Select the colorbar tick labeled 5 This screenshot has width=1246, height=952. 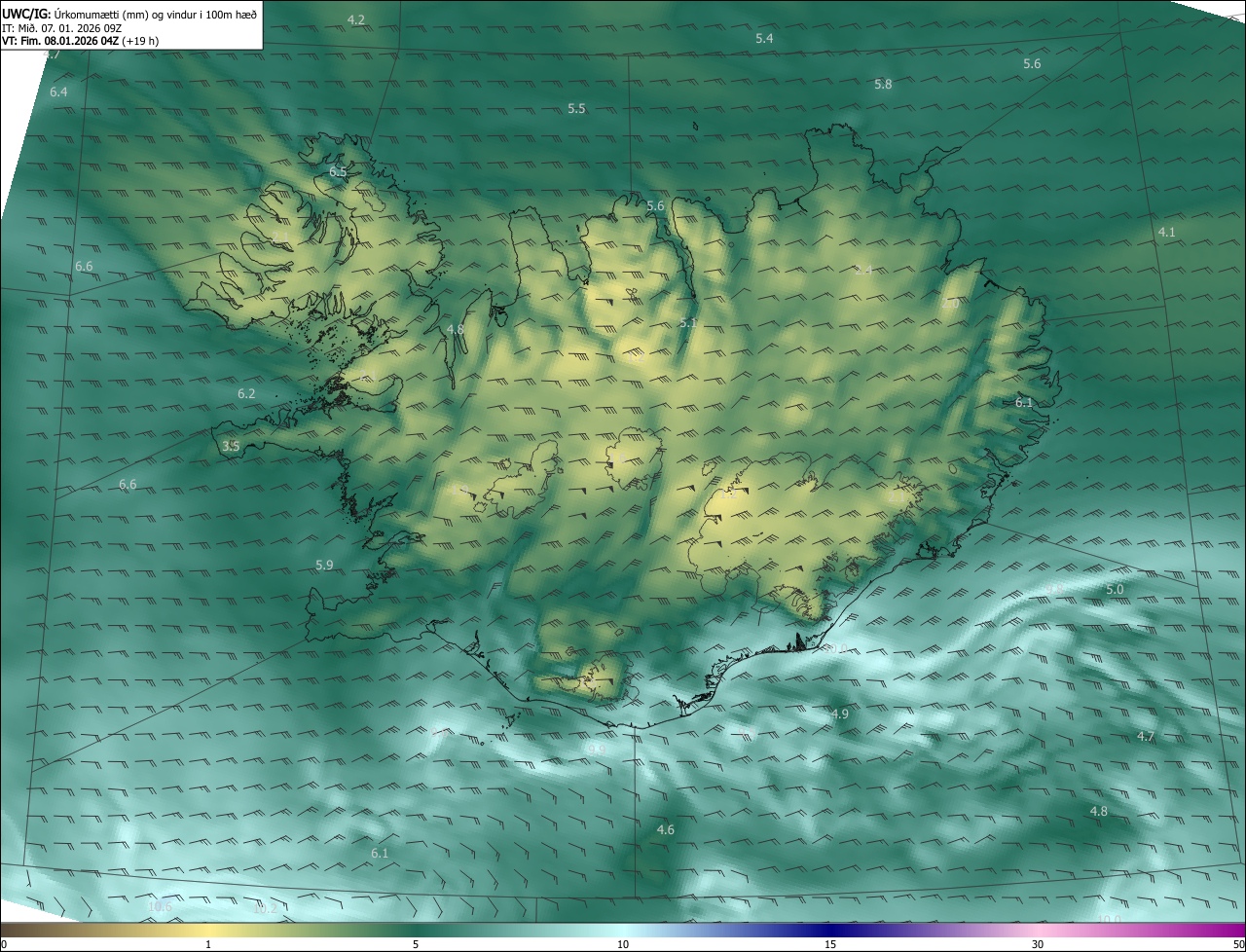pyautogui.click(x=416, y=944)
